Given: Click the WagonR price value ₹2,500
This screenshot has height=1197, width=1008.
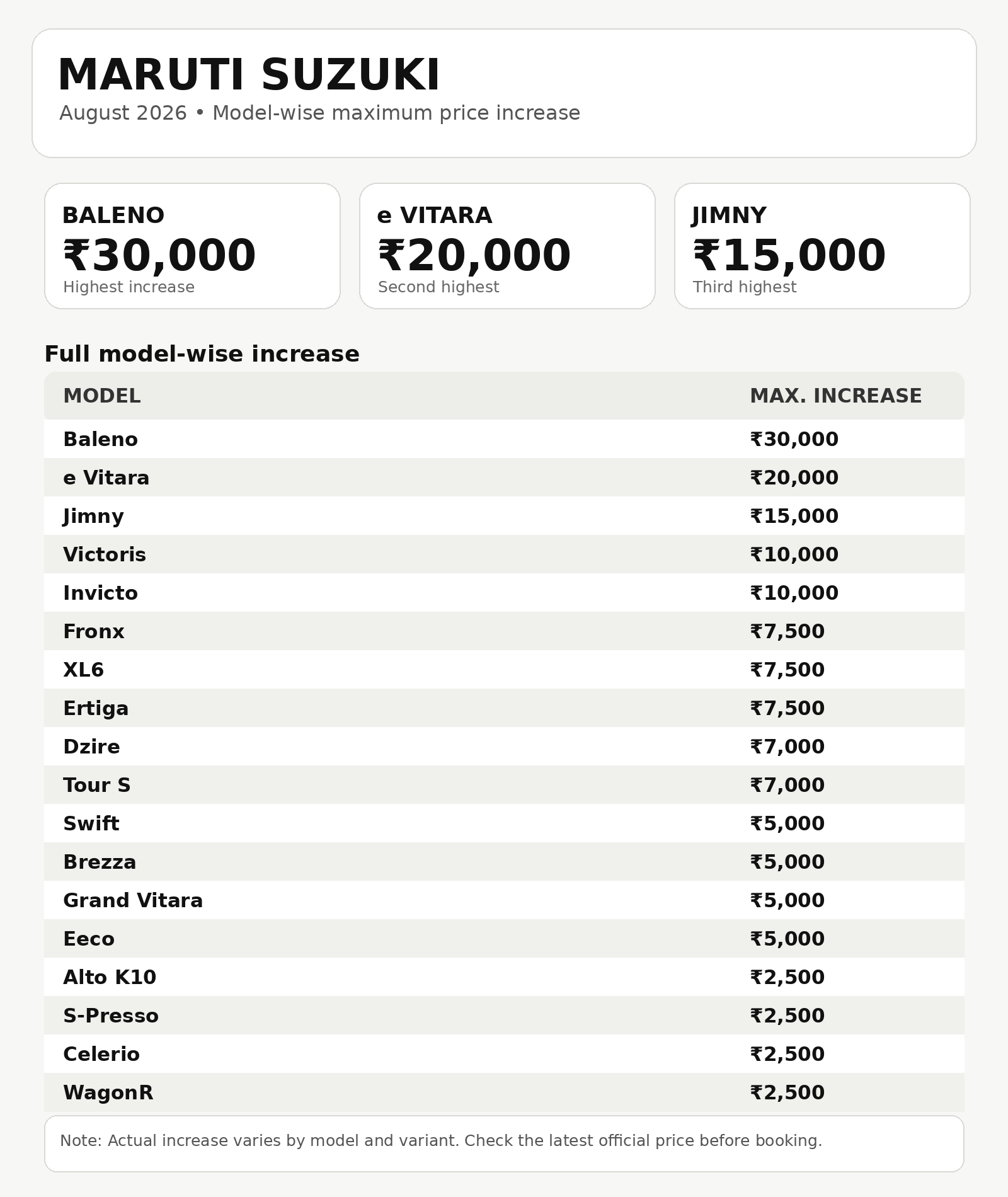Looking at the screenshot, I should 787,1092.
